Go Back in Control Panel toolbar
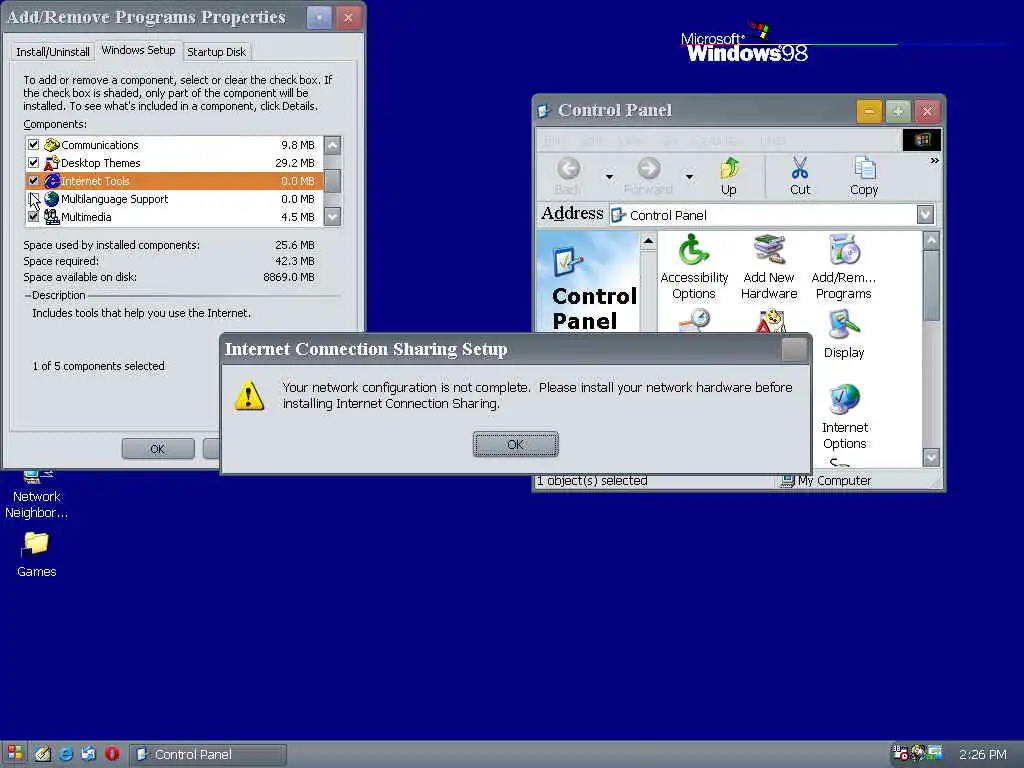 pyautogui.click(x=568, y=176)
